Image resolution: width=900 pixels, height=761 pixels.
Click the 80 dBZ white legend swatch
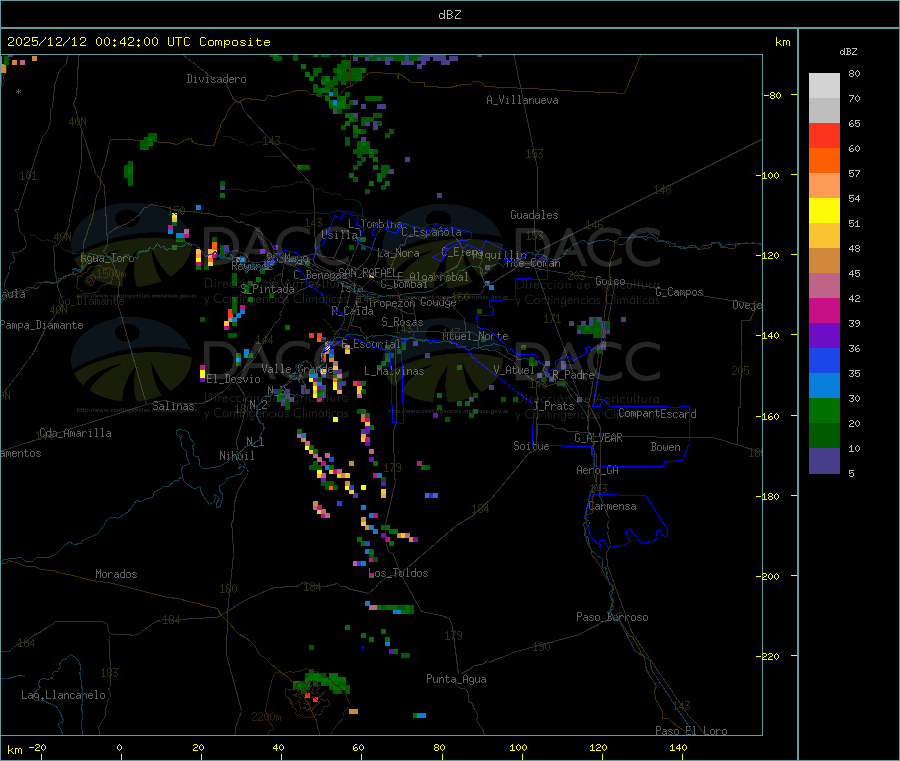[824, 86]
